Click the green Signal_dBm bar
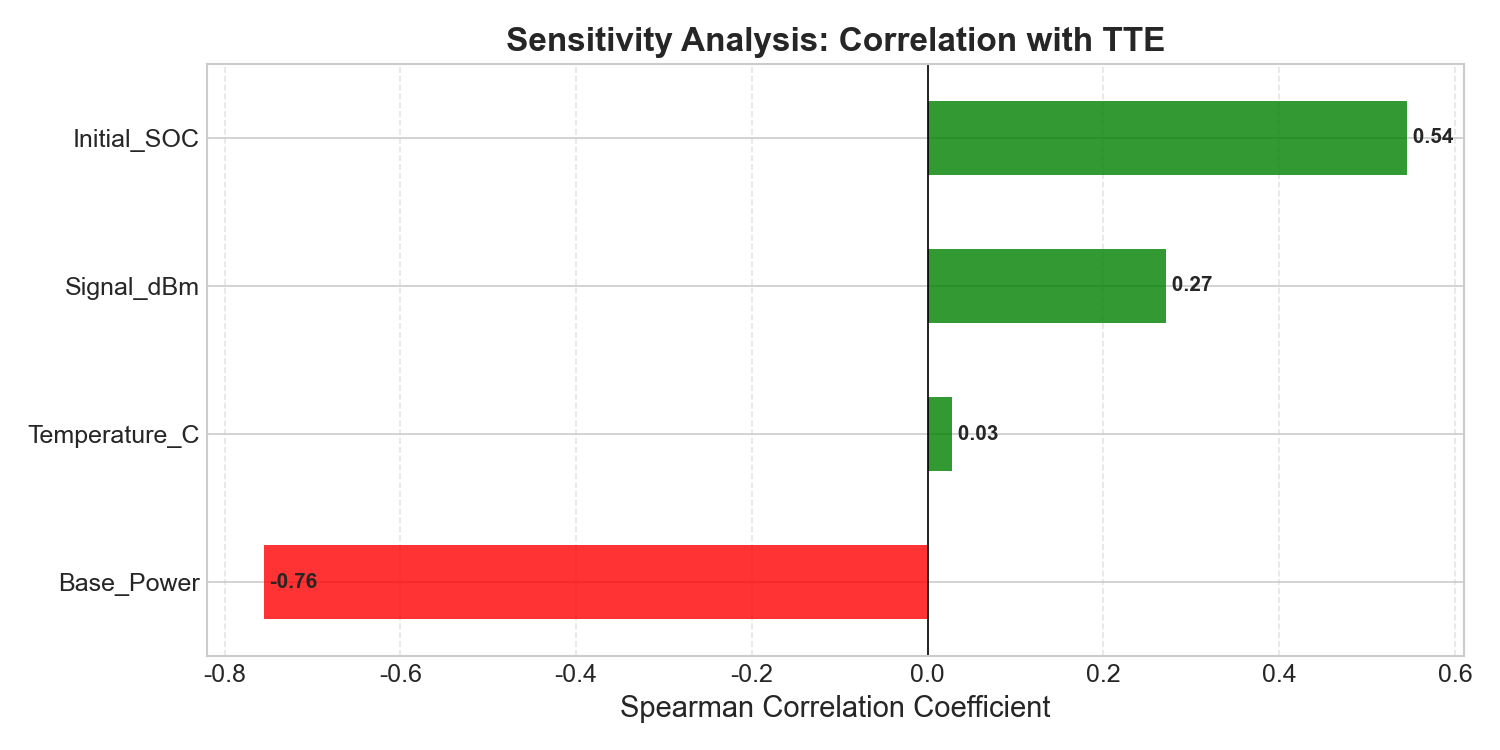Screen dimensions: 1500x750 point(1046,286)
